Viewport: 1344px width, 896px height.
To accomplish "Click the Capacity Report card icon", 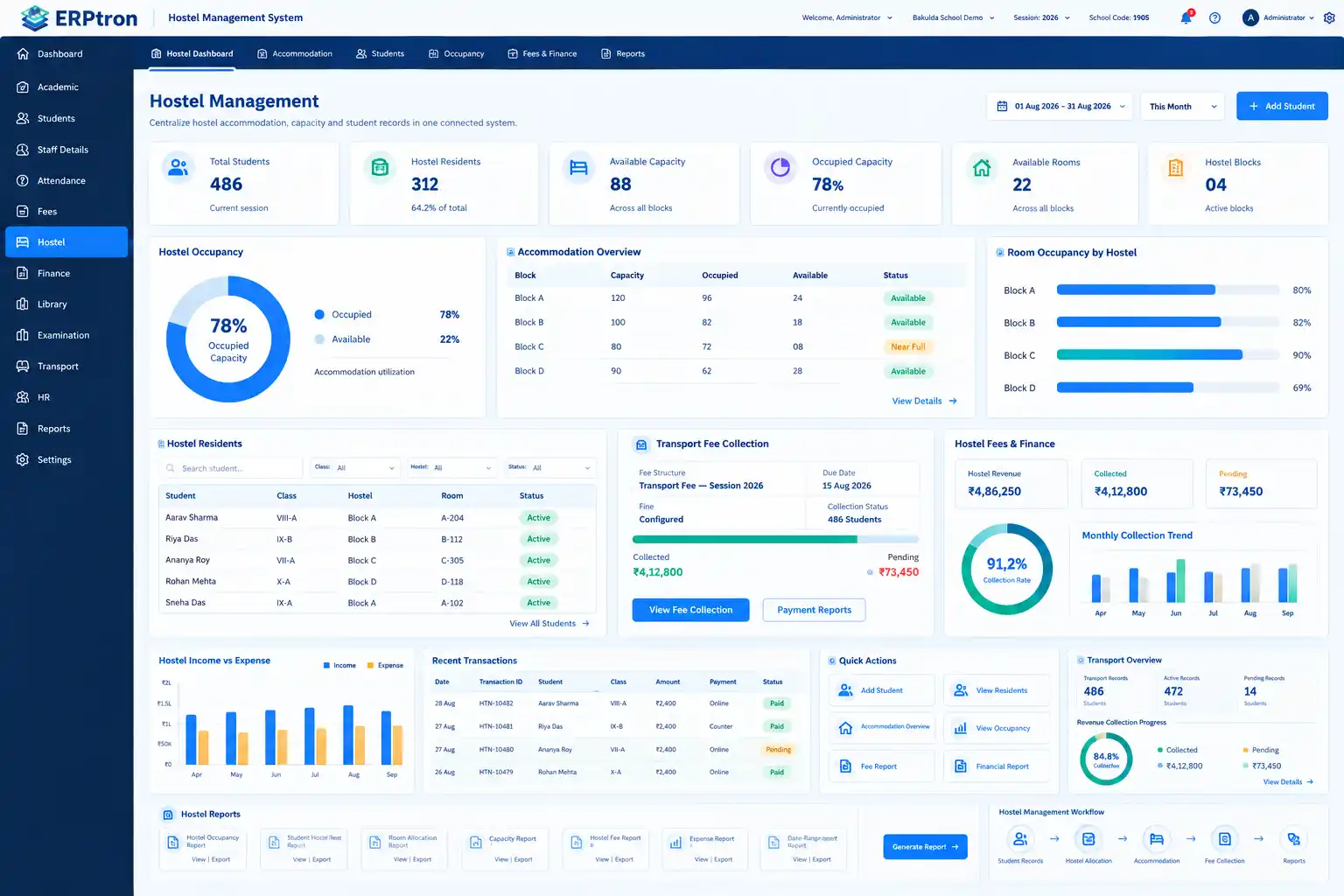I will [476, 843].
